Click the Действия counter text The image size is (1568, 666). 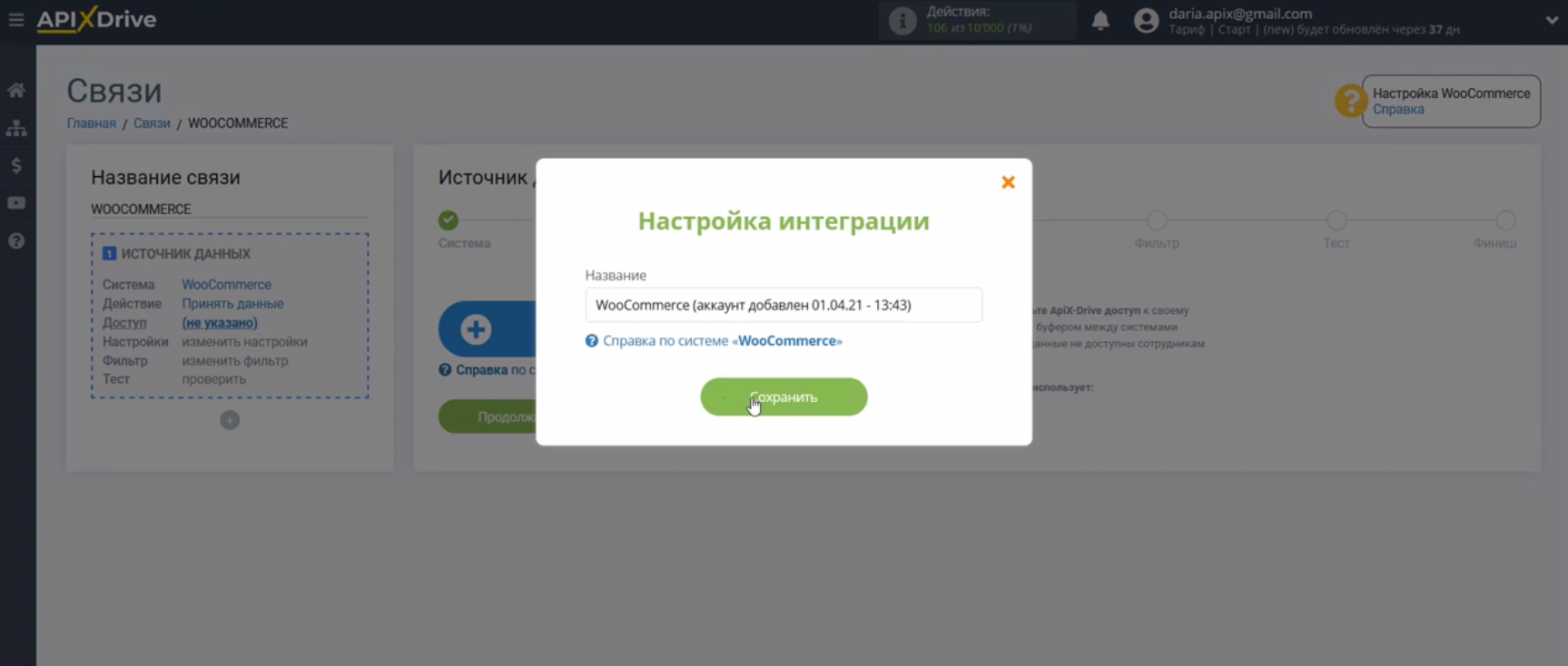point(979,20)
